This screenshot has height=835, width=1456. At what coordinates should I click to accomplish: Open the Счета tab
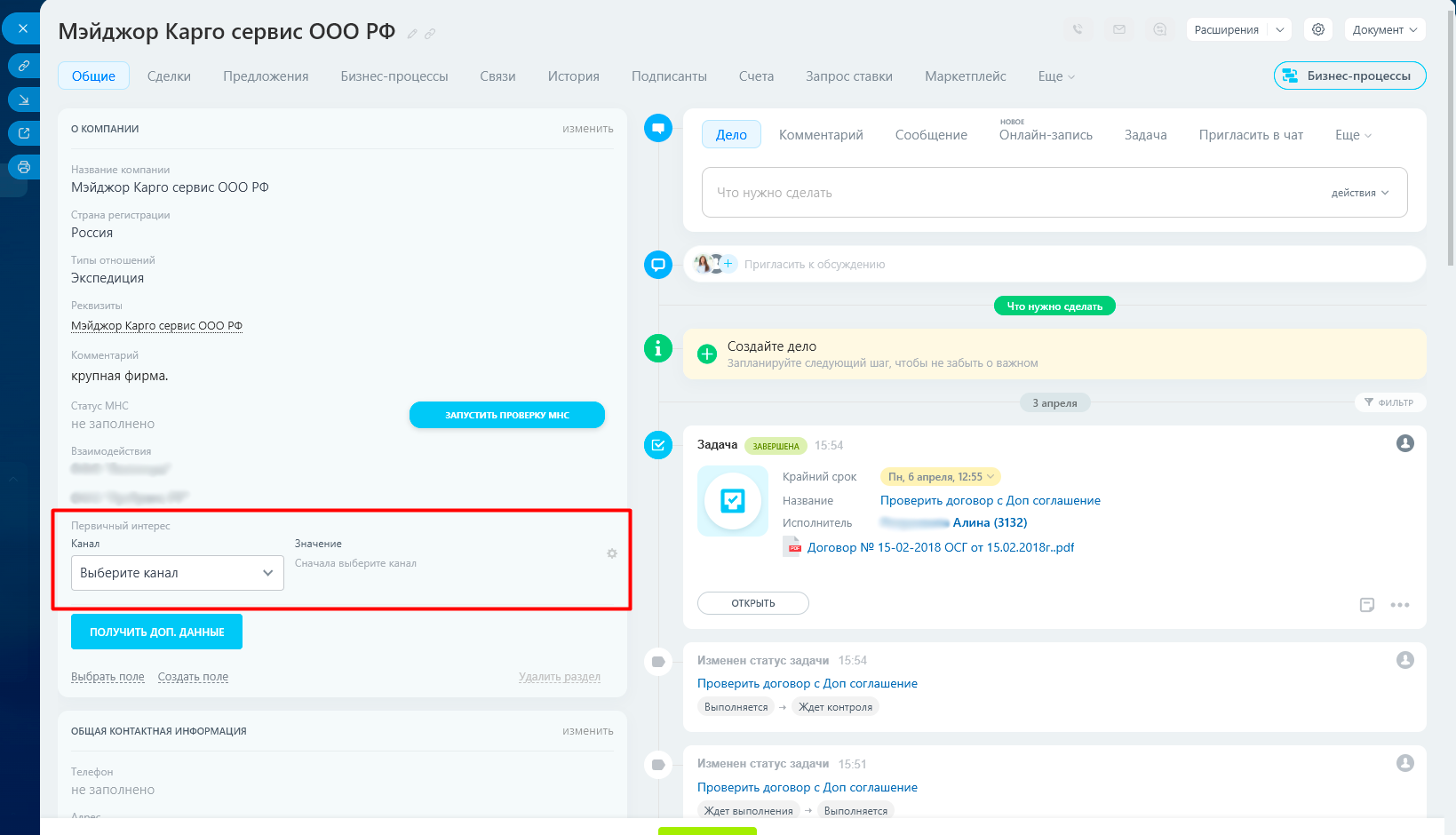pyautogui.click(x=756, y=76)
